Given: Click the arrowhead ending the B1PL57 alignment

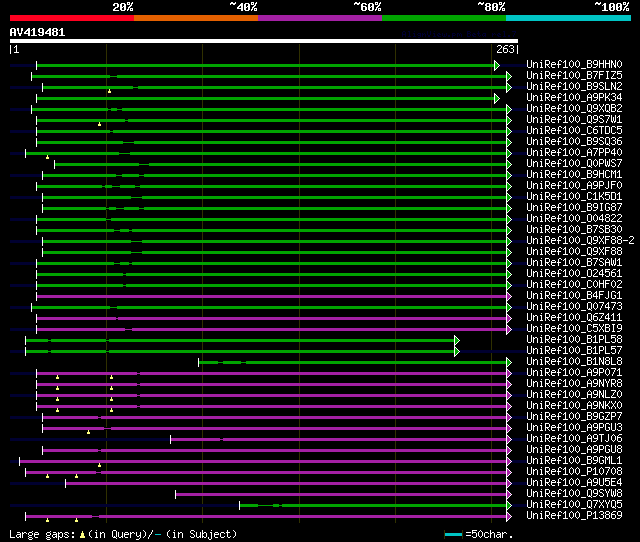Looking at the screenshot, I should (x=457, y=351).
